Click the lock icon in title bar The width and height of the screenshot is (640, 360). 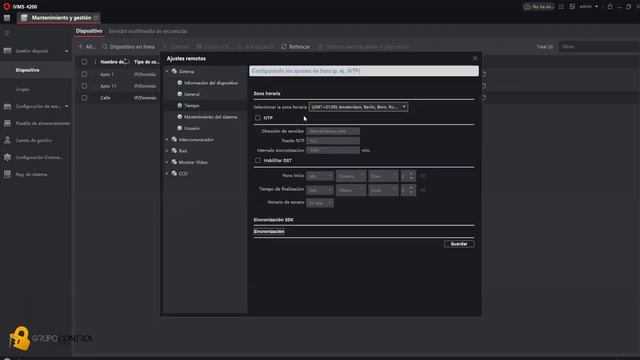610,7
